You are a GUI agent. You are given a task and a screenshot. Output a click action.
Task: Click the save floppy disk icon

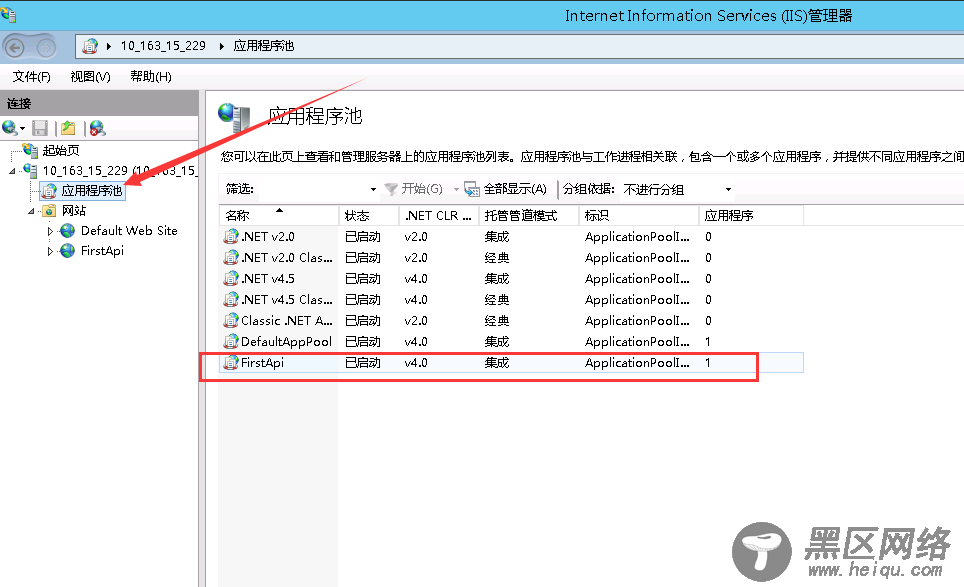pos(40,128)
